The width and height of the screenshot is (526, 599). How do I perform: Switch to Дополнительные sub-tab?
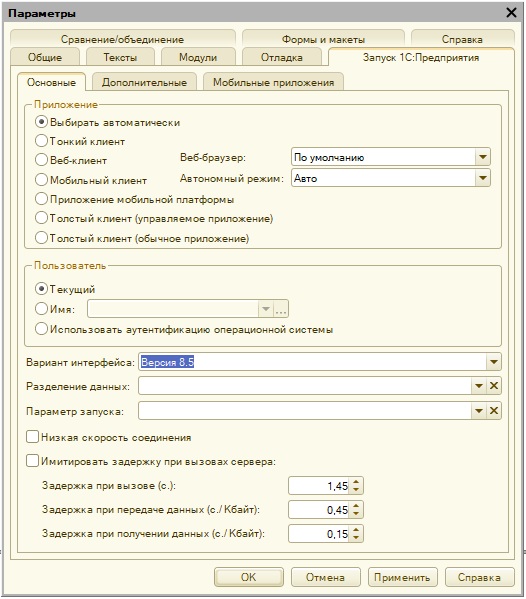pyautogui.click(x=144, y=82)
